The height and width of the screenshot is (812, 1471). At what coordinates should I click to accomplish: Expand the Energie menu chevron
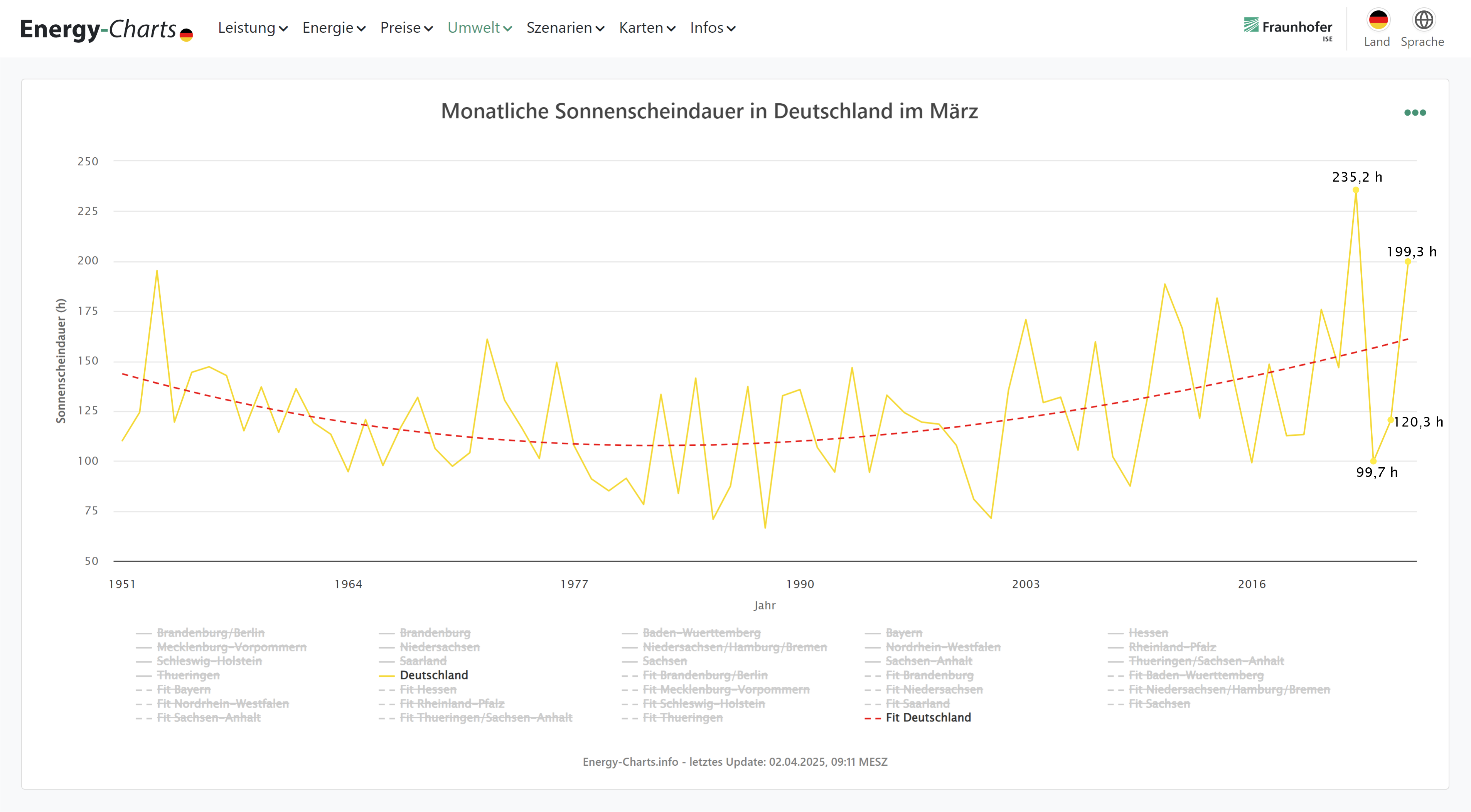tap(361, 29)
